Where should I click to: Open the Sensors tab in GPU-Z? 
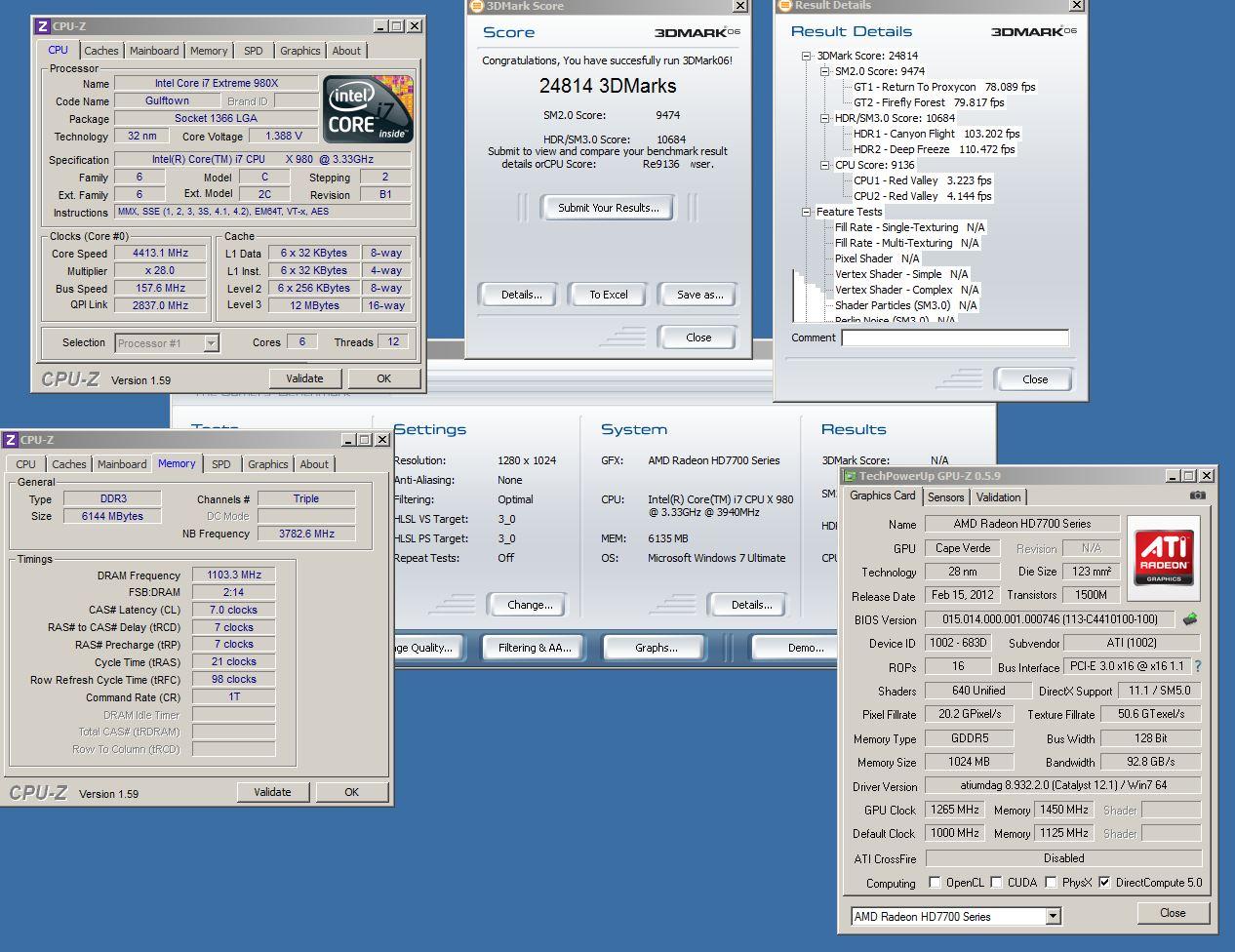pos(945,496)
